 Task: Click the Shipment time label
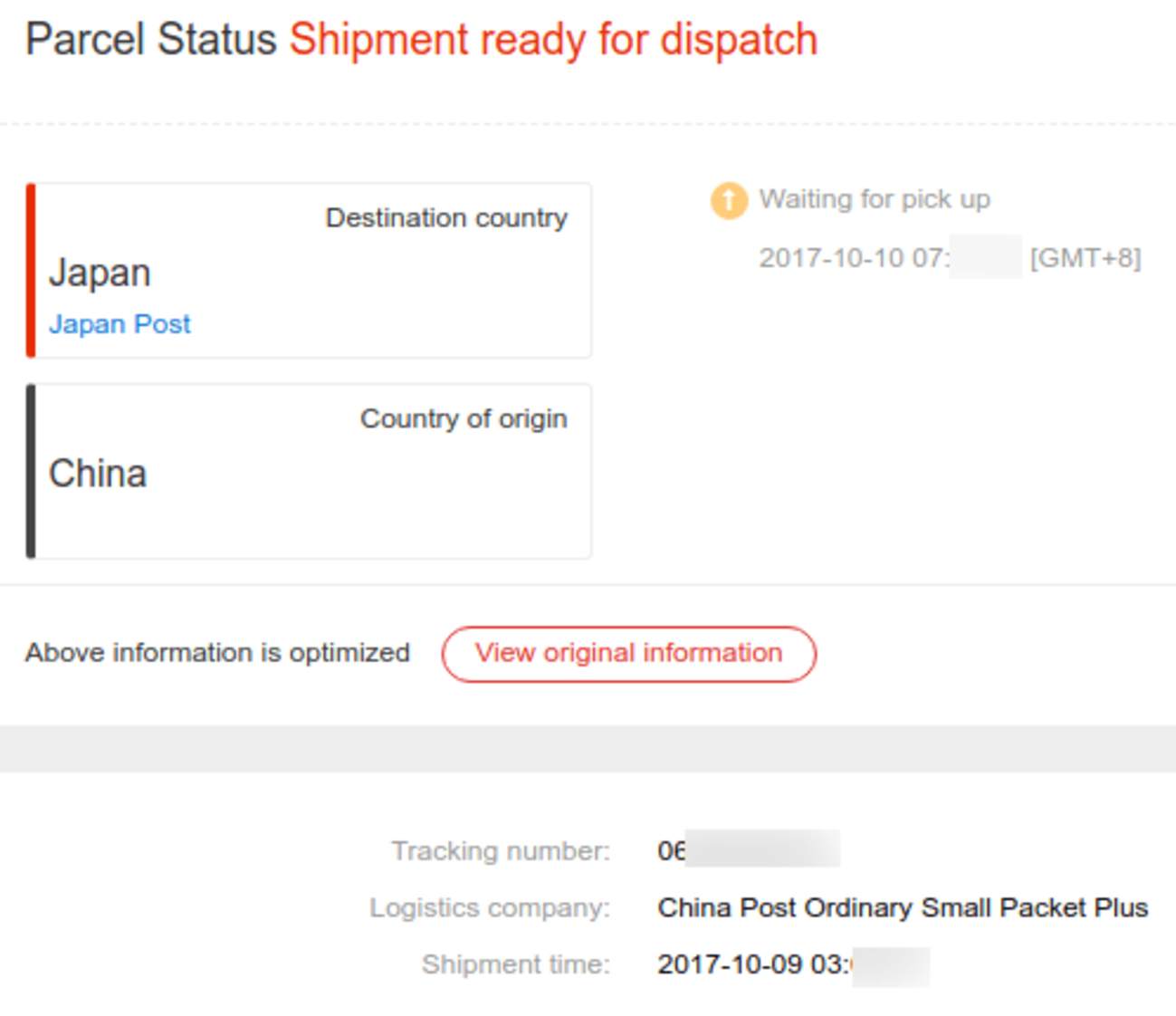515,965
